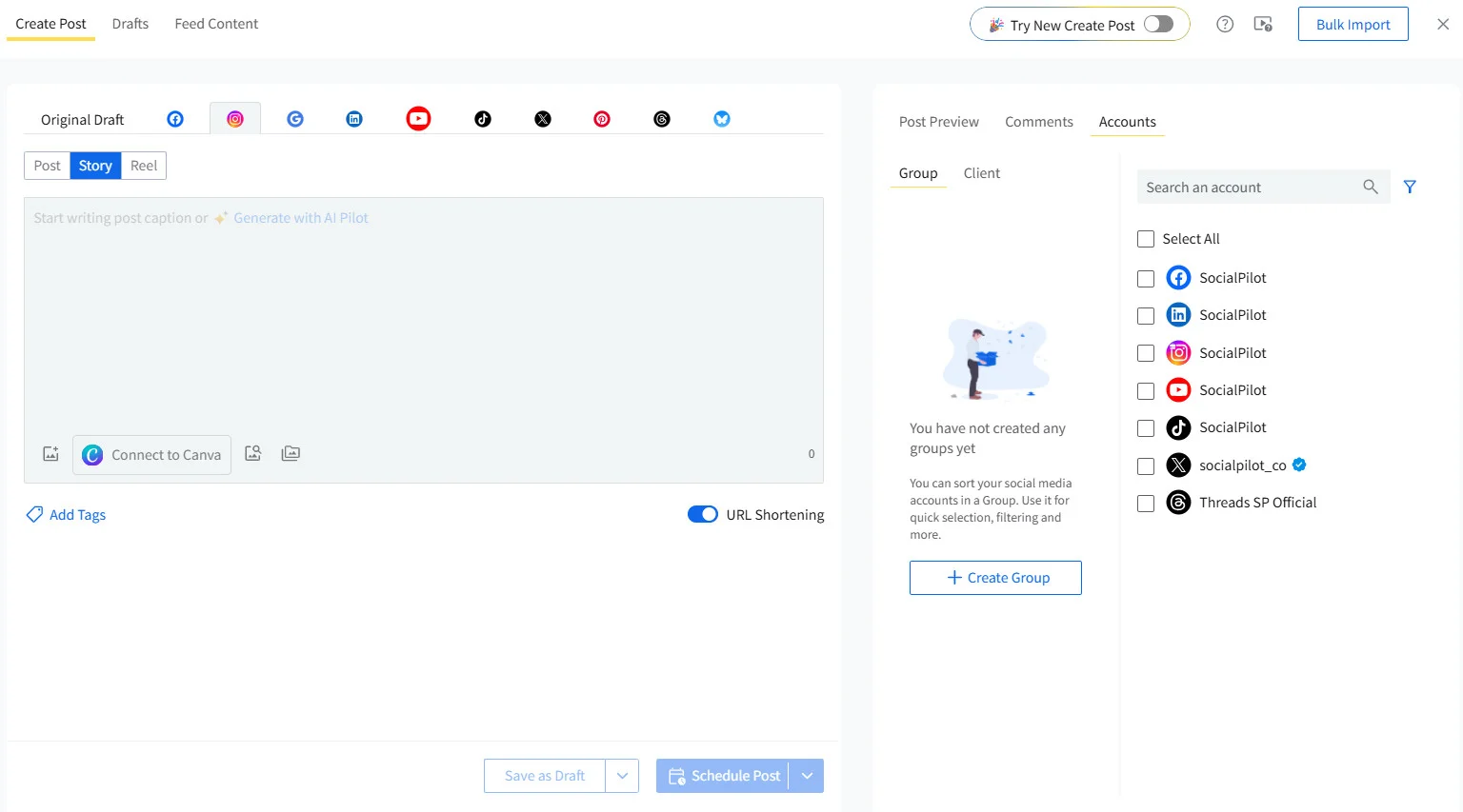Viewport: 1463px width, 812px height.
Task: Click the TikTok SocialPilot account icon
Action: coord(1178,427)
